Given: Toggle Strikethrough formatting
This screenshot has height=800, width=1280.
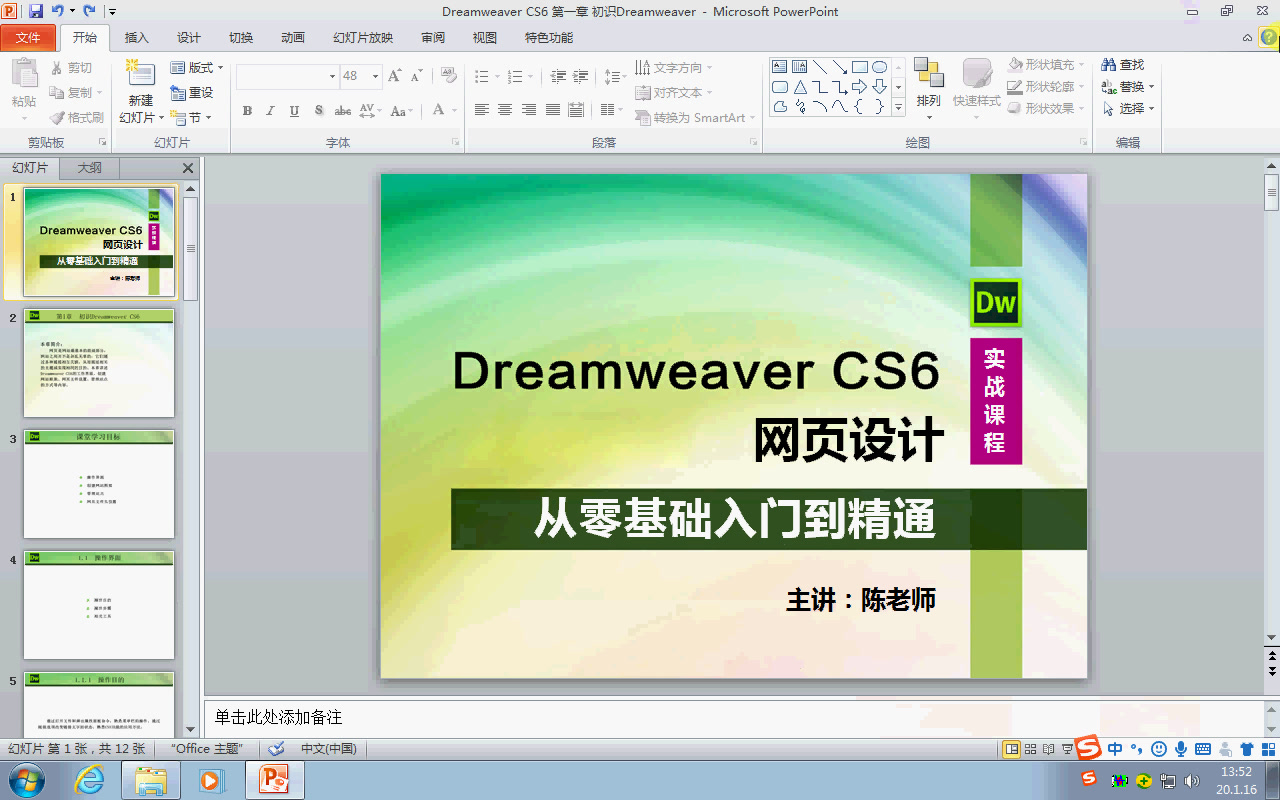Looking at the screenshot, I should [x=343, y=111].
